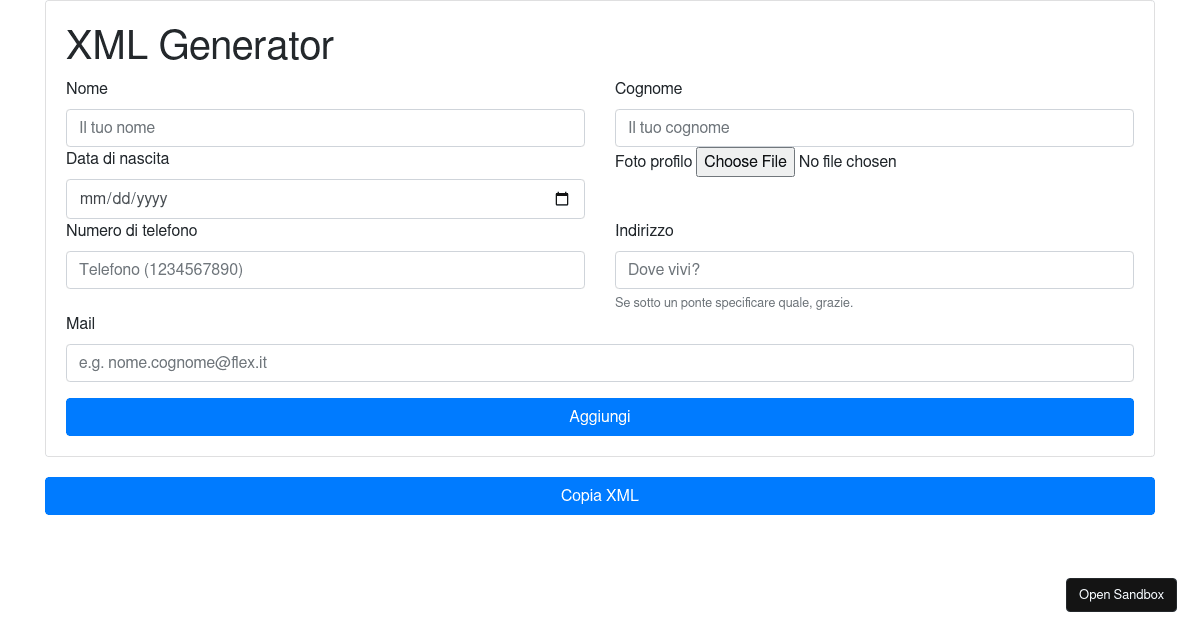Click the 'Numero di telefono' label
This screenshot has width=1200, height=630.
[x=132, y=231]
